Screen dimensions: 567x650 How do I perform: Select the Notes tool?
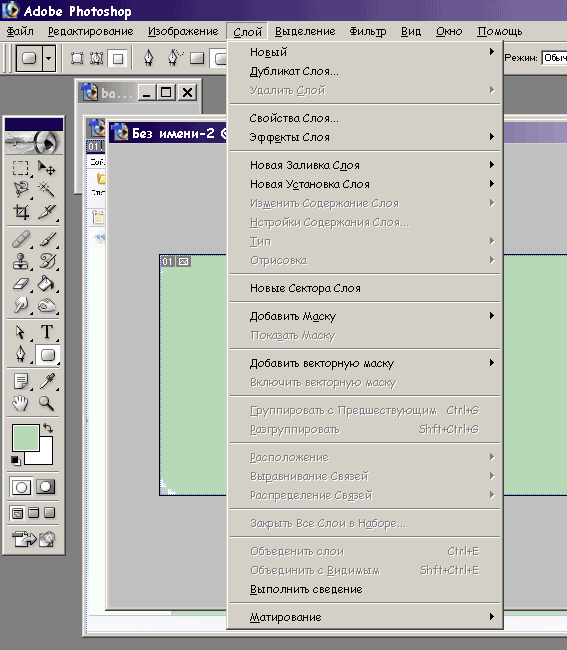(20, 381)
